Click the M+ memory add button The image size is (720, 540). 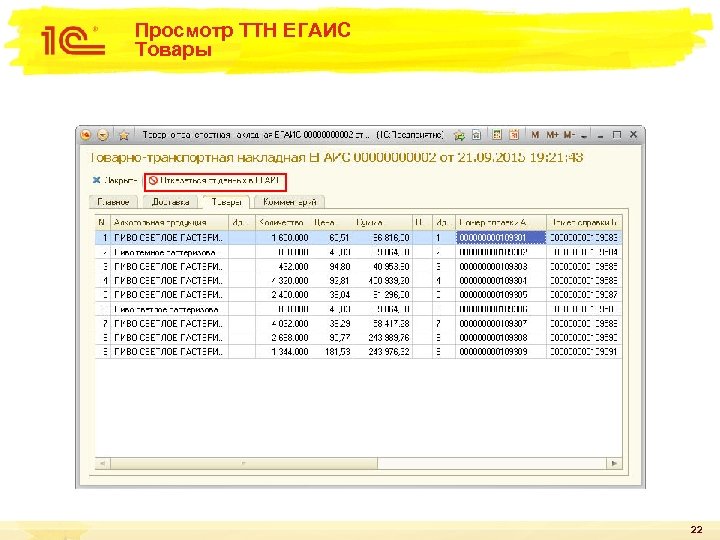(552, 135)
